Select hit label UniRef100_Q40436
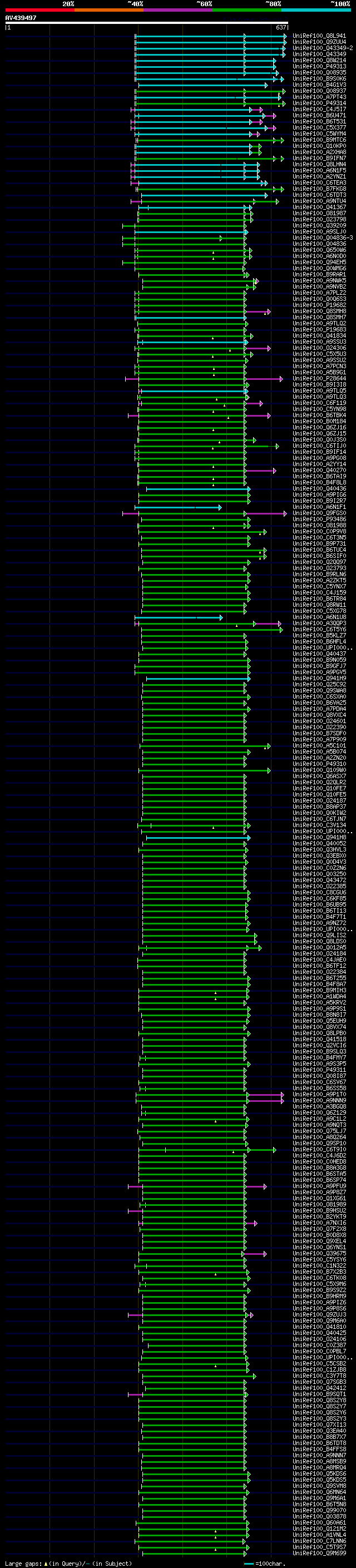This screenshot has height=1568, width=356. point(319,488)
